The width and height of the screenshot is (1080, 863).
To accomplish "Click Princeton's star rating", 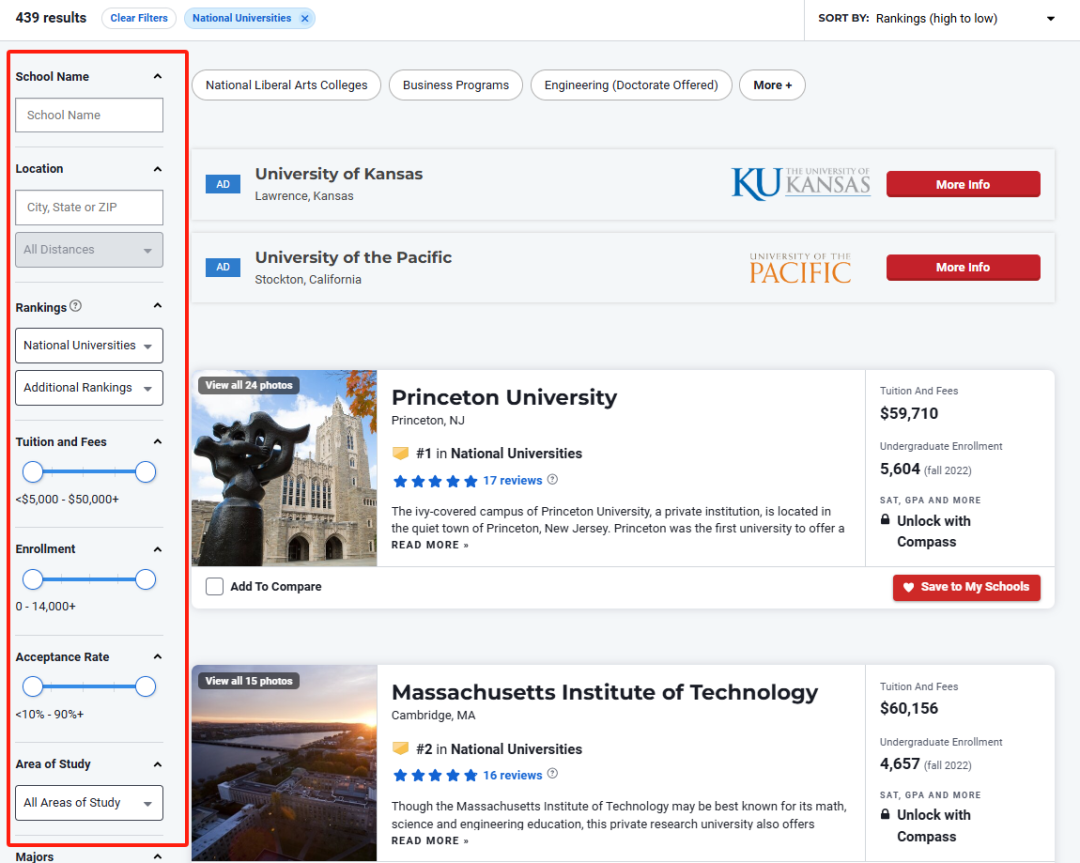I will 435,481.
